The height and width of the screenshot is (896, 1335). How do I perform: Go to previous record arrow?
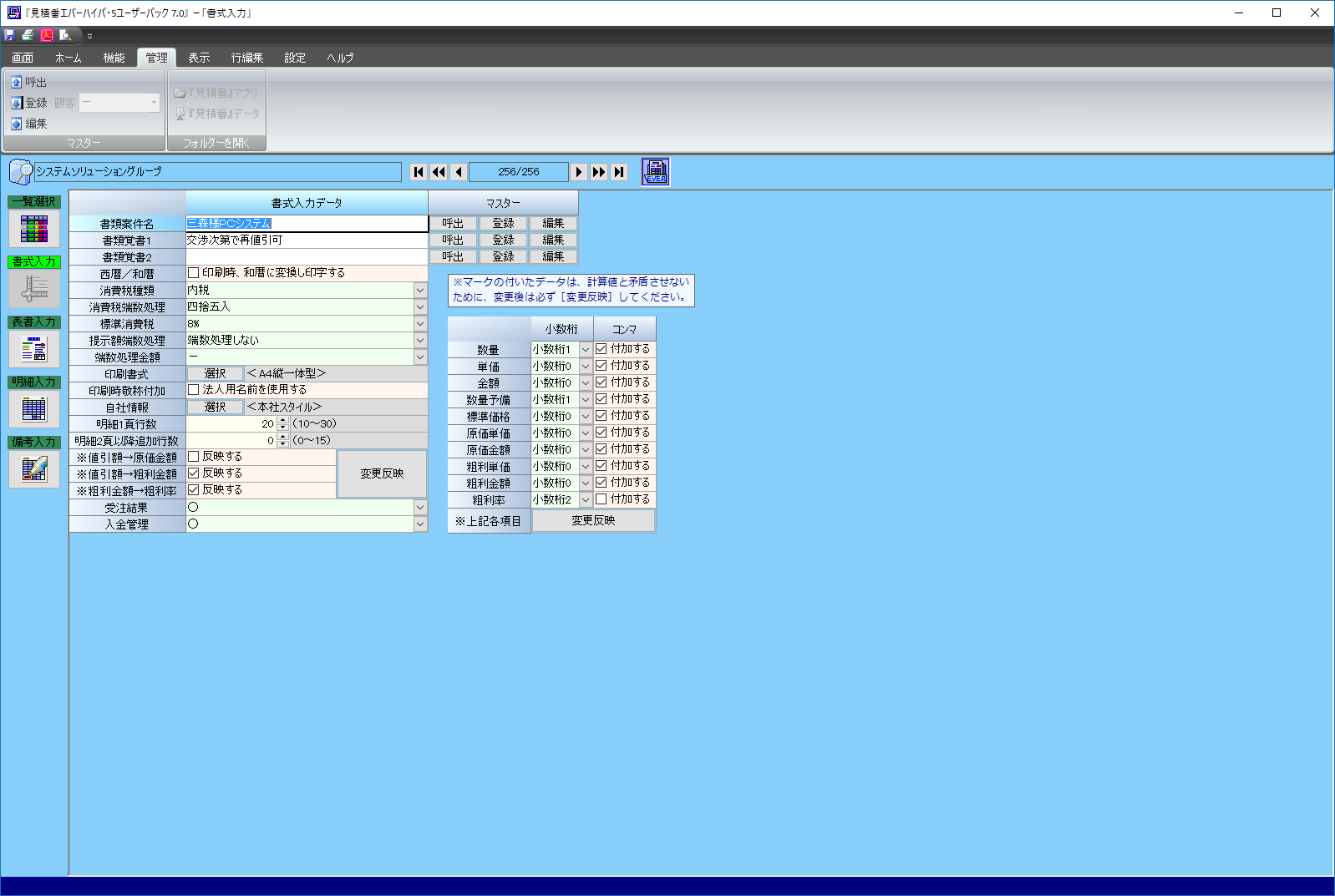pos(459,172)
